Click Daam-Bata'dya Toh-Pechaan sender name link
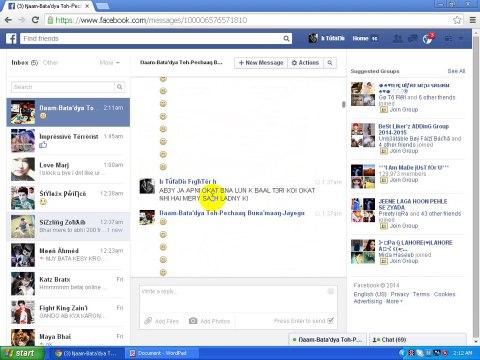Image resolution: width=480 pixels, height=360 pixels. (232, 213)
